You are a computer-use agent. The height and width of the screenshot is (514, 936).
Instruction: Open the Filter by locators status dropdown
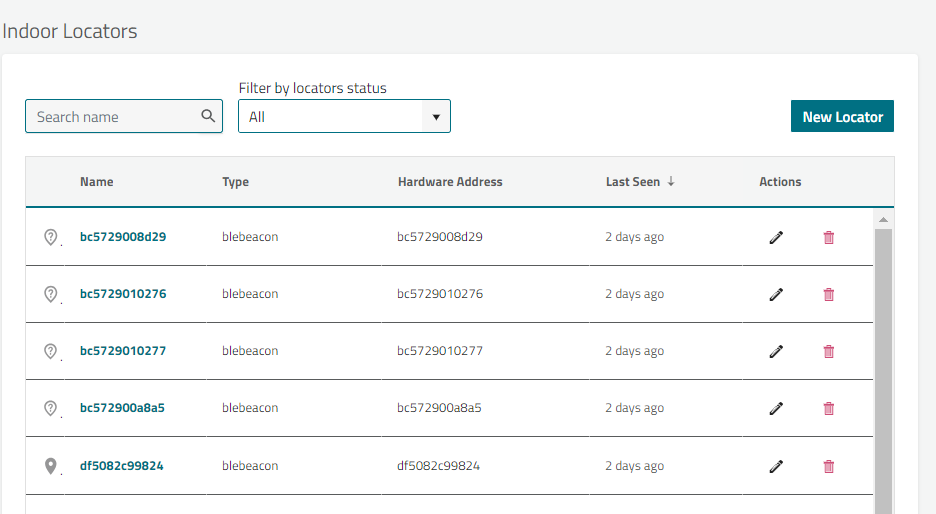click(344, 116)
